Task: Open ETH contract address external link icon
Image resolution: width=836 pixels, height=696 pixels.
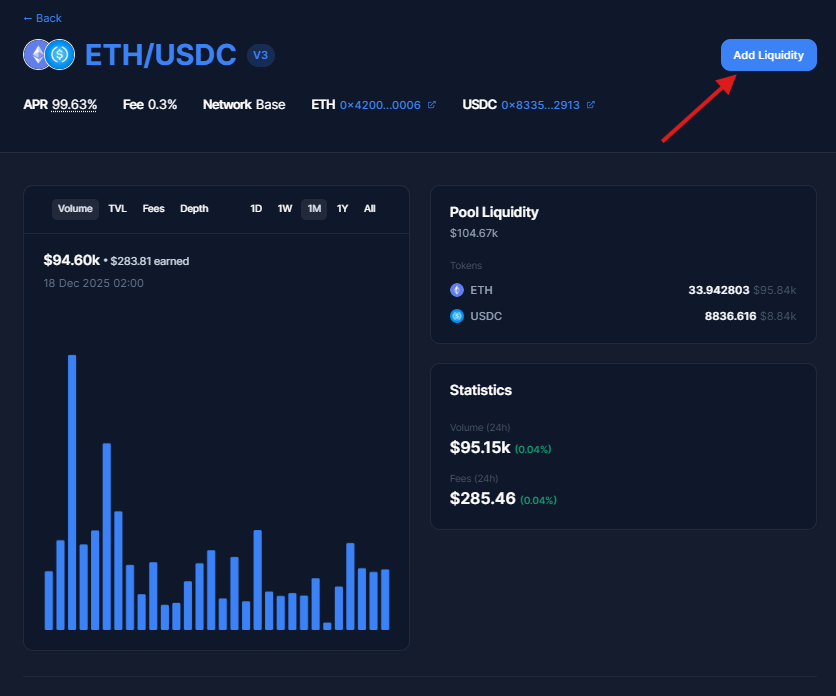Action: (x=432, y=105)
